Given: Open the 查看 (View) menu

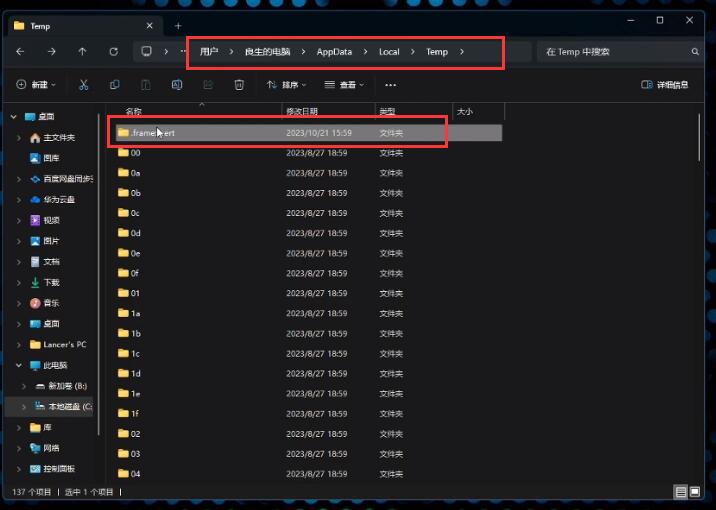Looking at the screenshot, I should (345, 85).
